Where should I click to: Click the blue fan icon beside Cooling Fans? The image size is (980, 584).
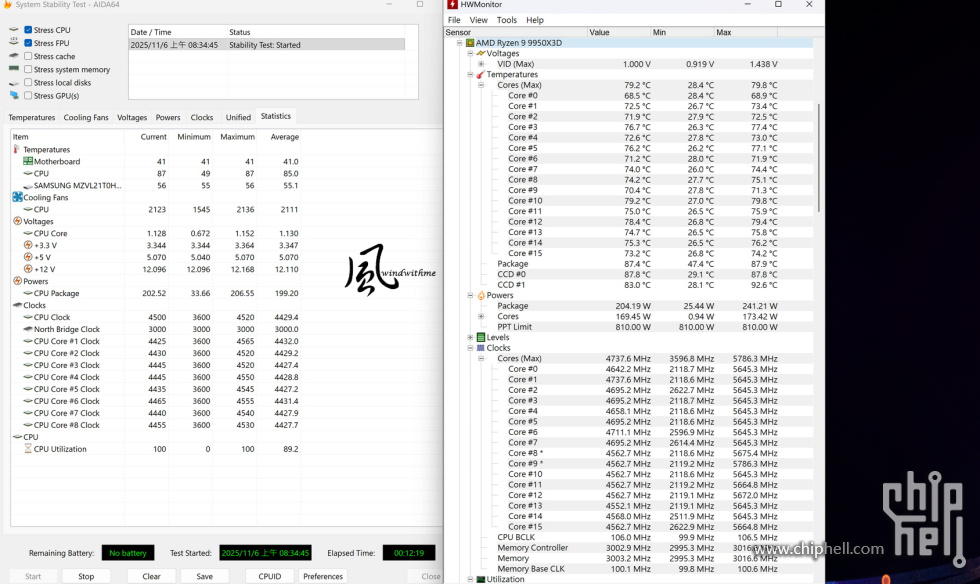click(x=17, y=198)
